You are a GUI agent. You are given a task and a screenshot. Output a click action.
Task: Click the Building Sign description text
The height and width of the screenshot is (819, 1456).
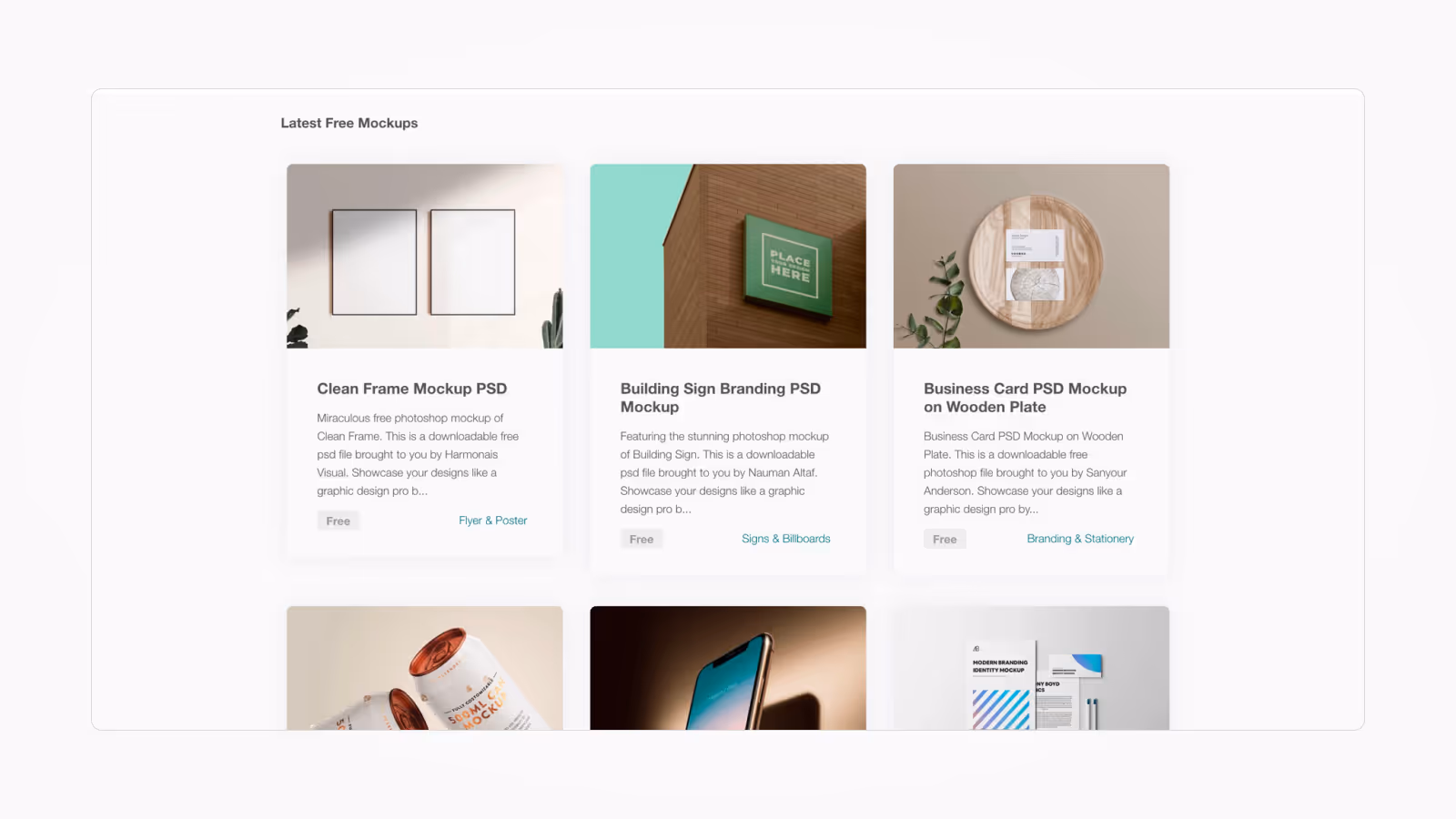pyautogui.click(x=725, y=472)
